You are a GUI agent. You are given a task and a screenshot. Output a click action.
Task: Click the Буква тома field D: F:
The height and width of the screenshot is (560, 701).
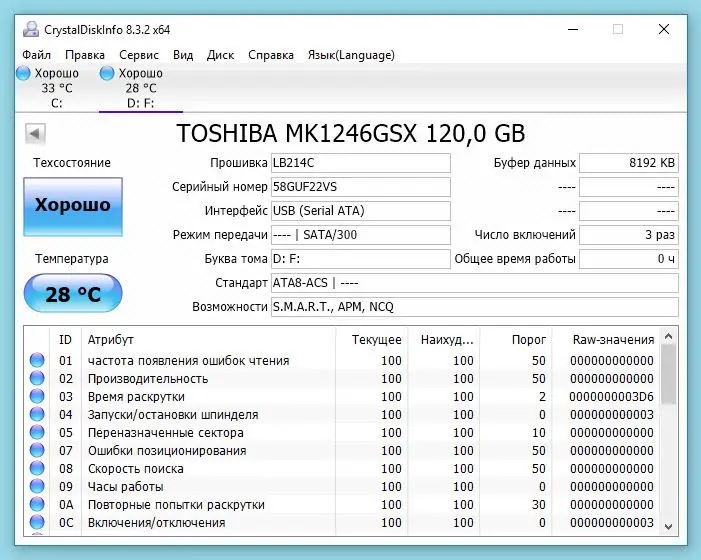(x=361, y=259)
